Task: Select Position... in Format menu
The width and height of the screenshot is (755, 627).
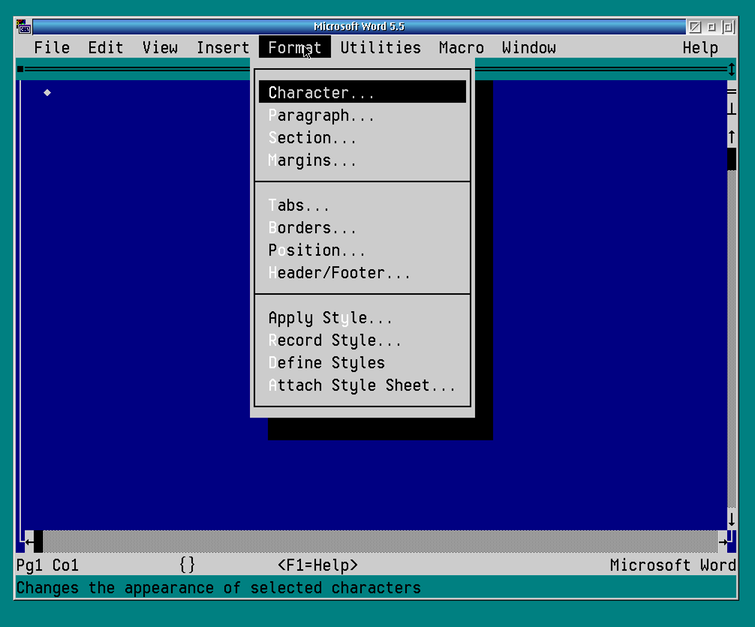Action: (x=362, y=250)
